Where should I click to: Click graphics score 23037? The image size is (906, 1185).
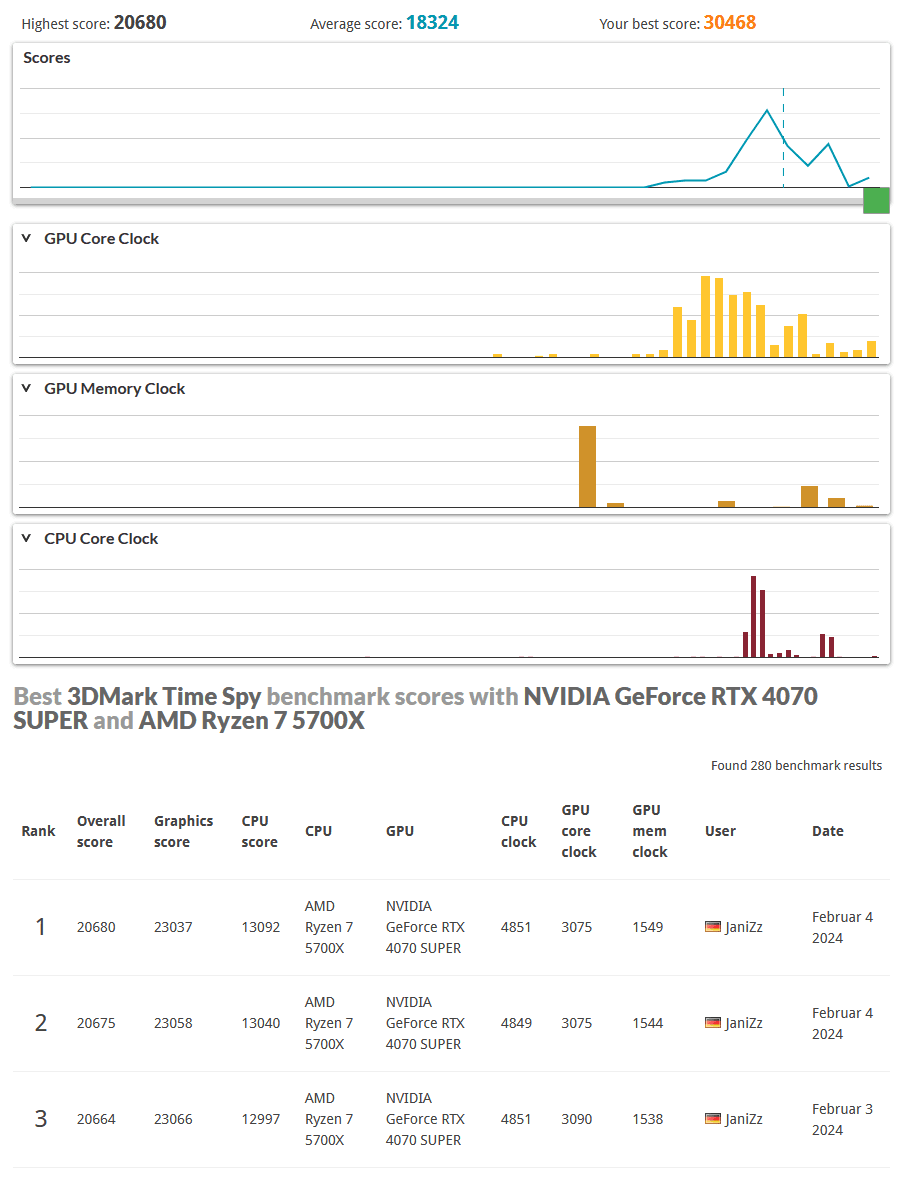pyautogui.click(x=173, y=927)
